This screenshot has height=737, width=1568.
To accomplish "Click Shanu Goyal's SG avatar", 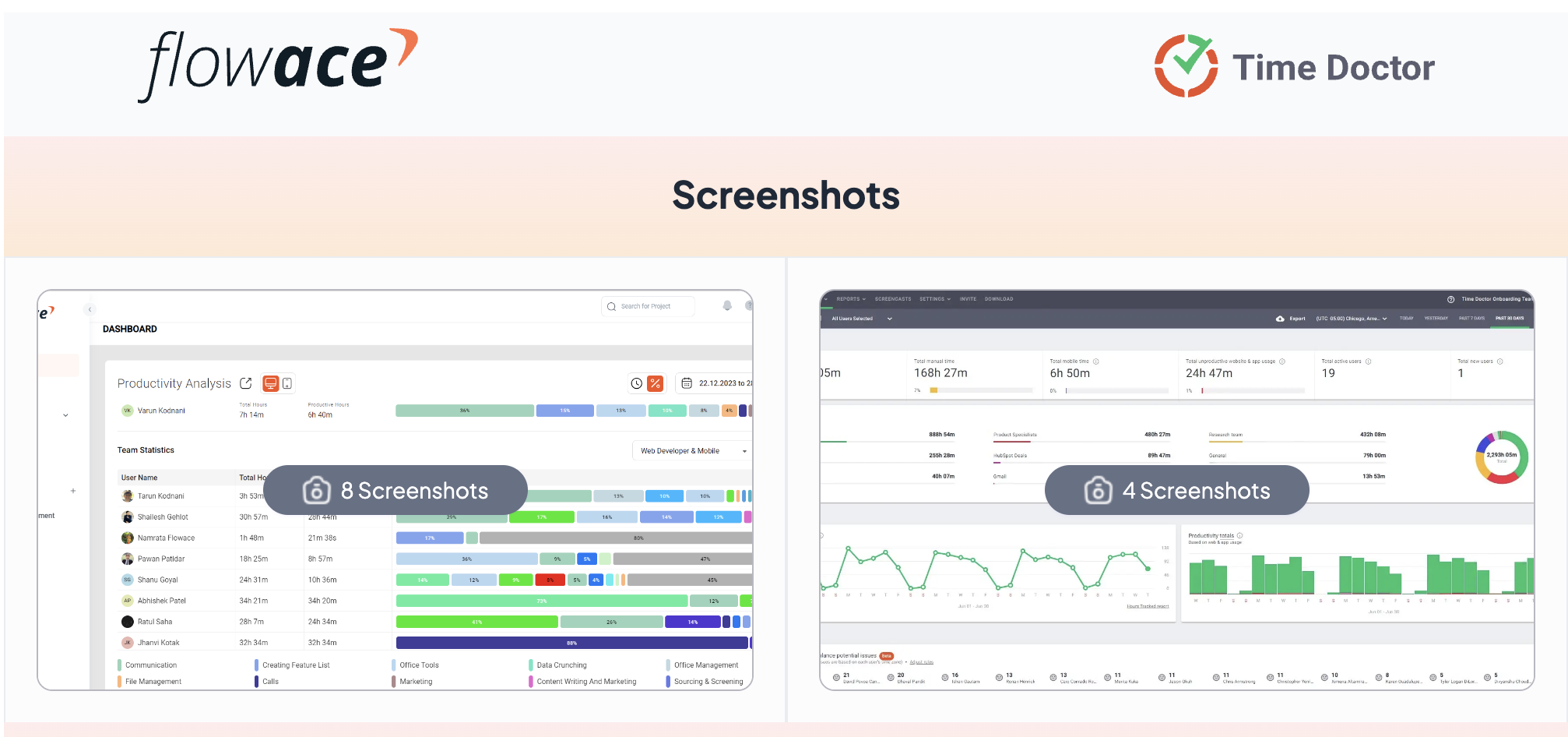I will [128, 580].
